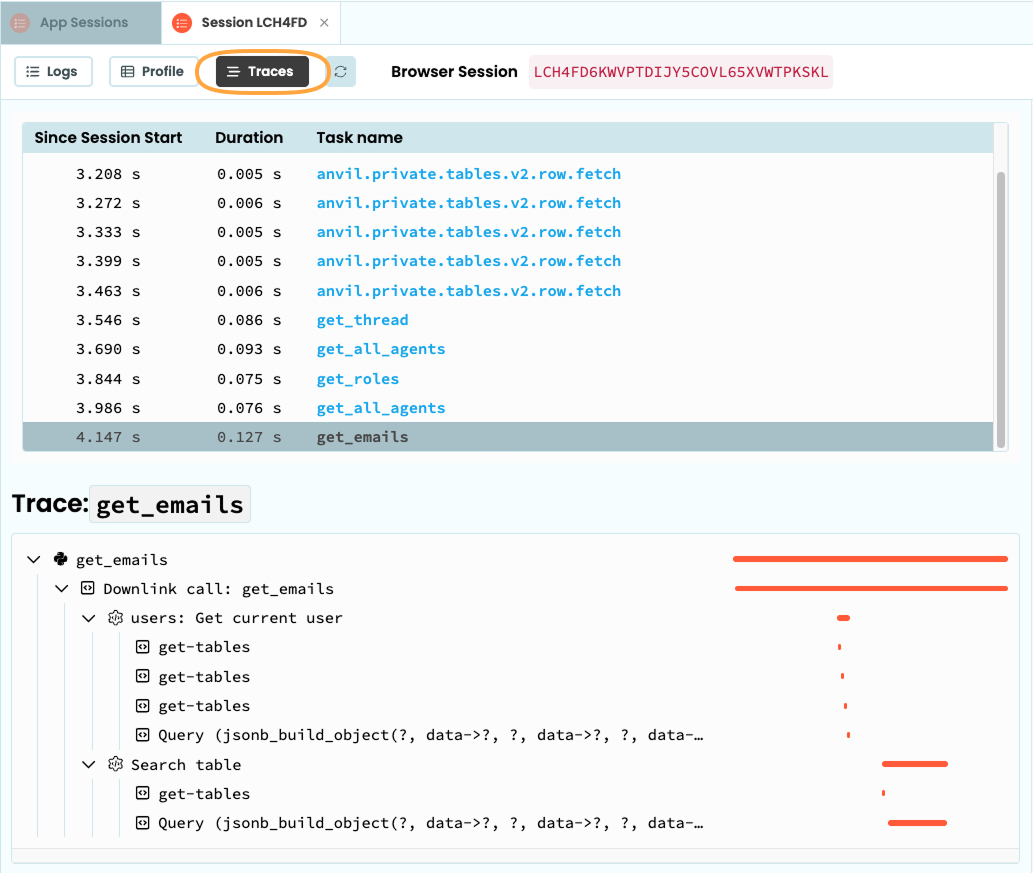Open the get_roles trace

click(357, 378)
